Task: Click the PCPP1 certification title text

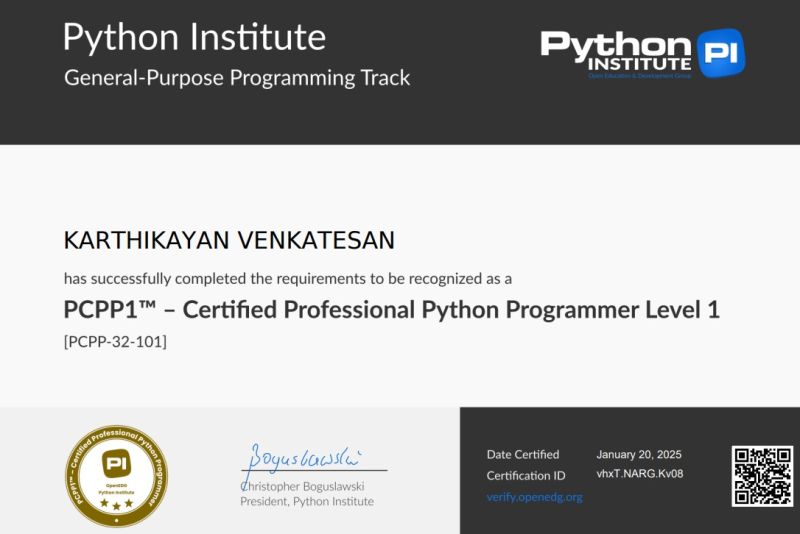Action: pos(391,310)
